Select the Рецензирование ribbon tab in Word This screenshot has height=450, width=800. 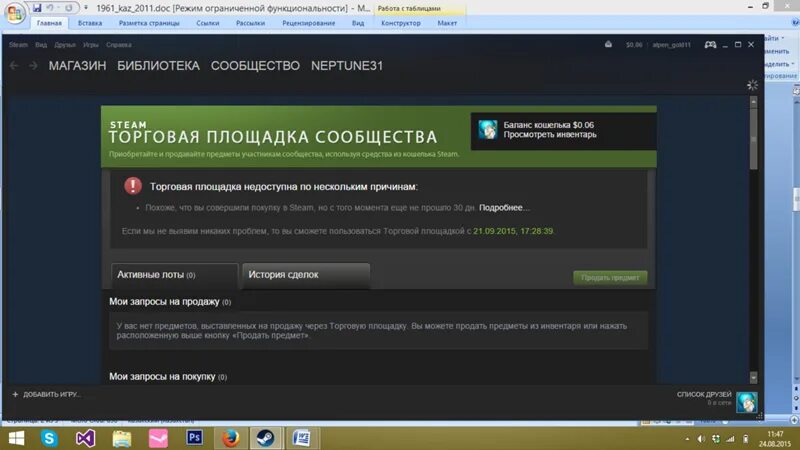[x=309, y=23]
